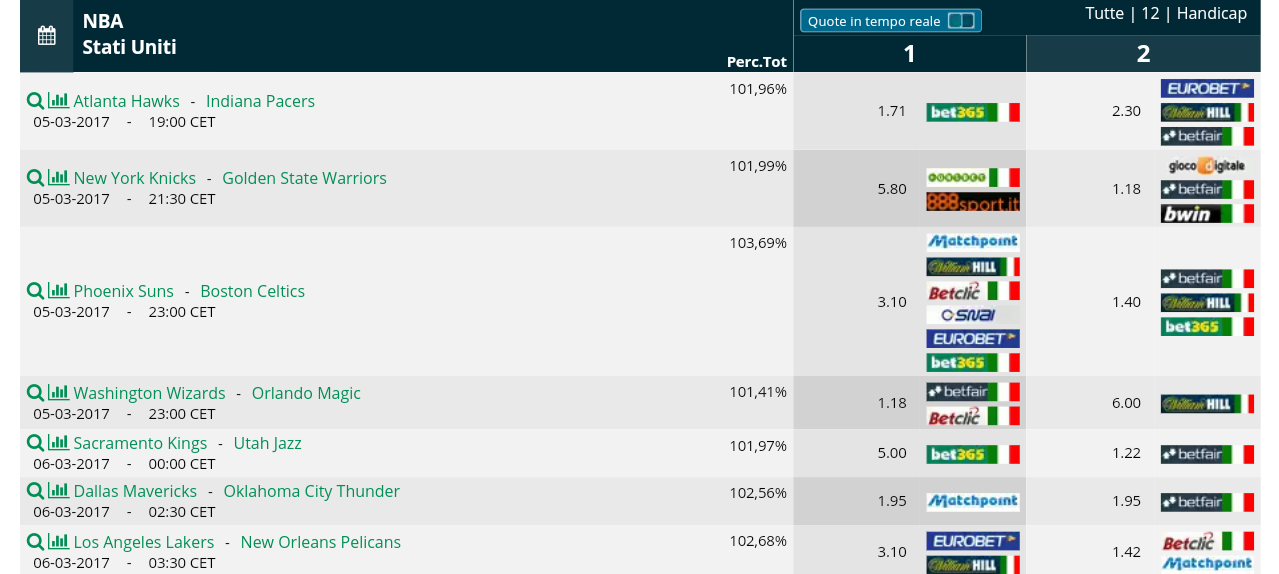The image size is (1279, 574).
Task: Click Betclic logo in Phoenix Suns row
Action: (x=973, y=291)
